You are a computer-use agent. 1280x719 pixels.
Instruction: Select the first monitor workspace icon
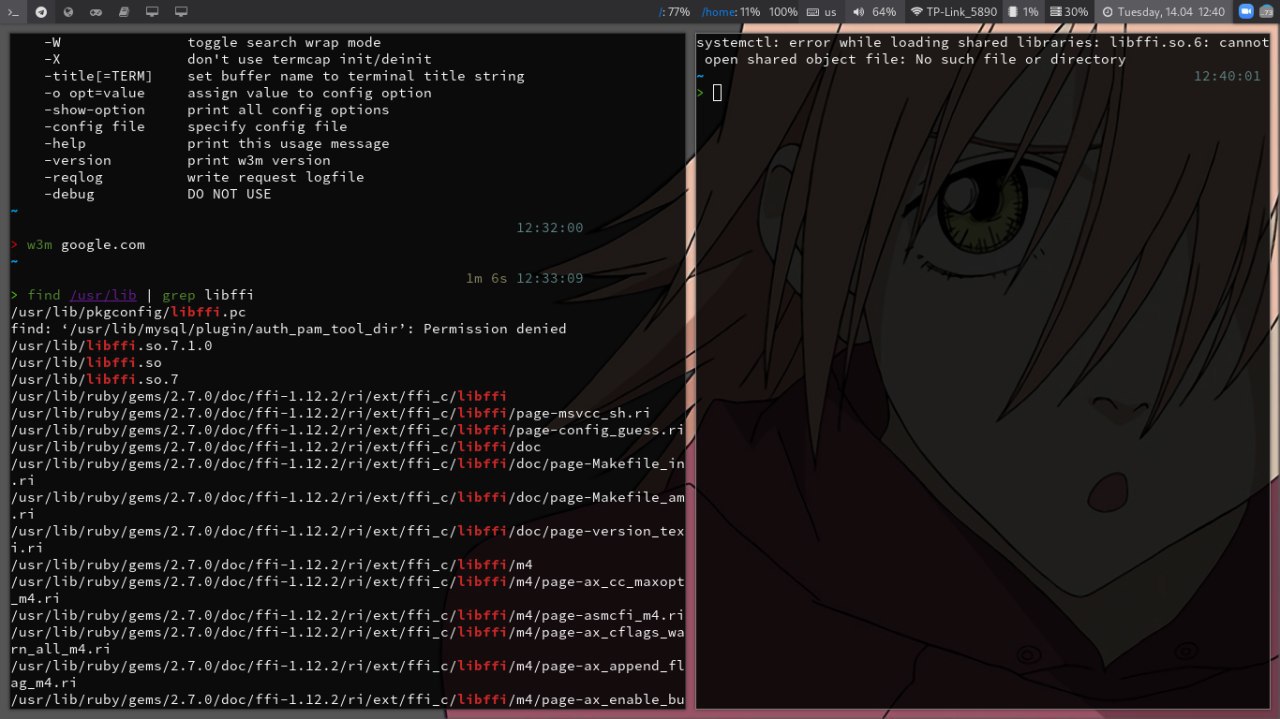[x=152, y=12]
